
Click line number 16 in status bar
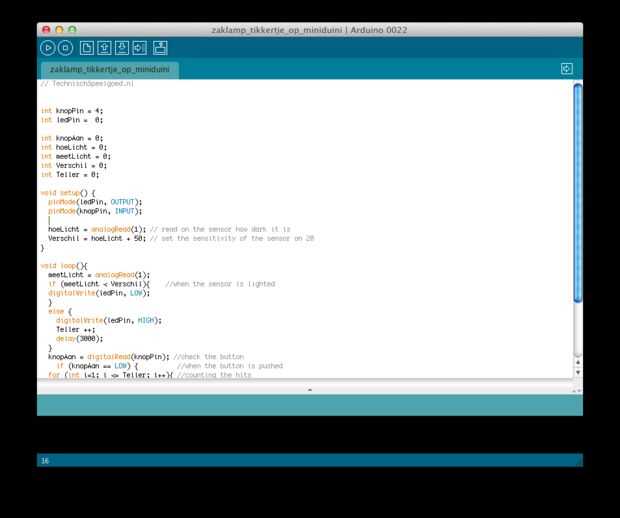point(45,461)
